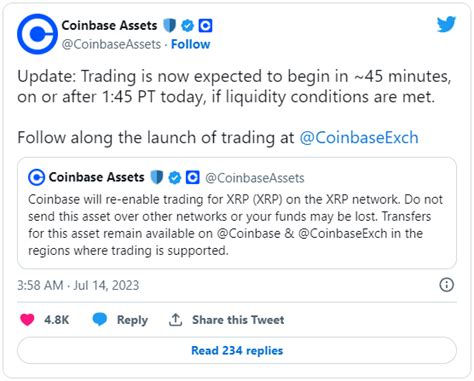Image resolution: width=474 pixels, height=381 pixels.
Task: Like the tweet with the heart icon
Action: click(27, 319)
